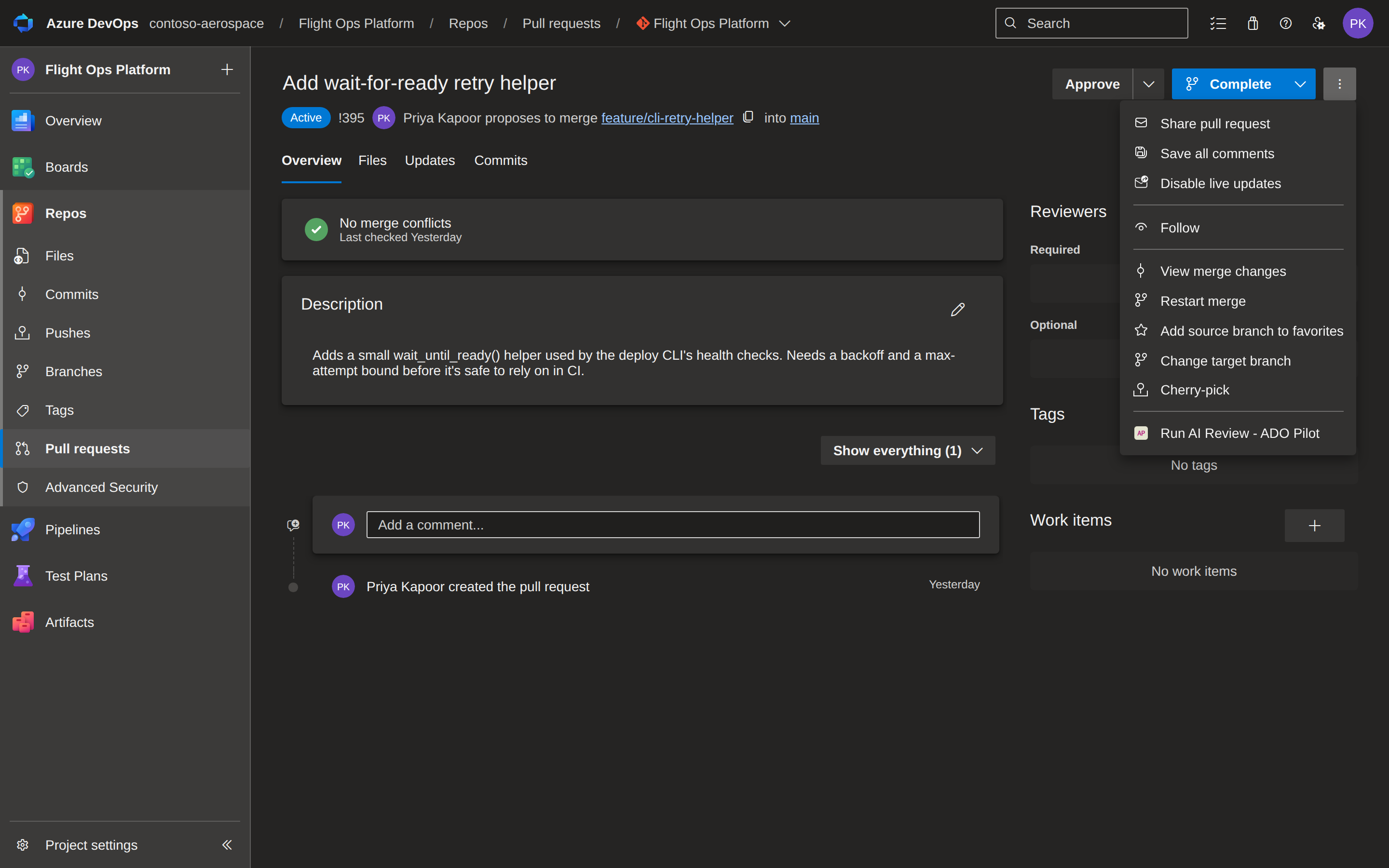Image resolution: width=1389 pixels, height=868 pixels.
Task: Click the Active status badge
Action: click(x=306, y=118)
